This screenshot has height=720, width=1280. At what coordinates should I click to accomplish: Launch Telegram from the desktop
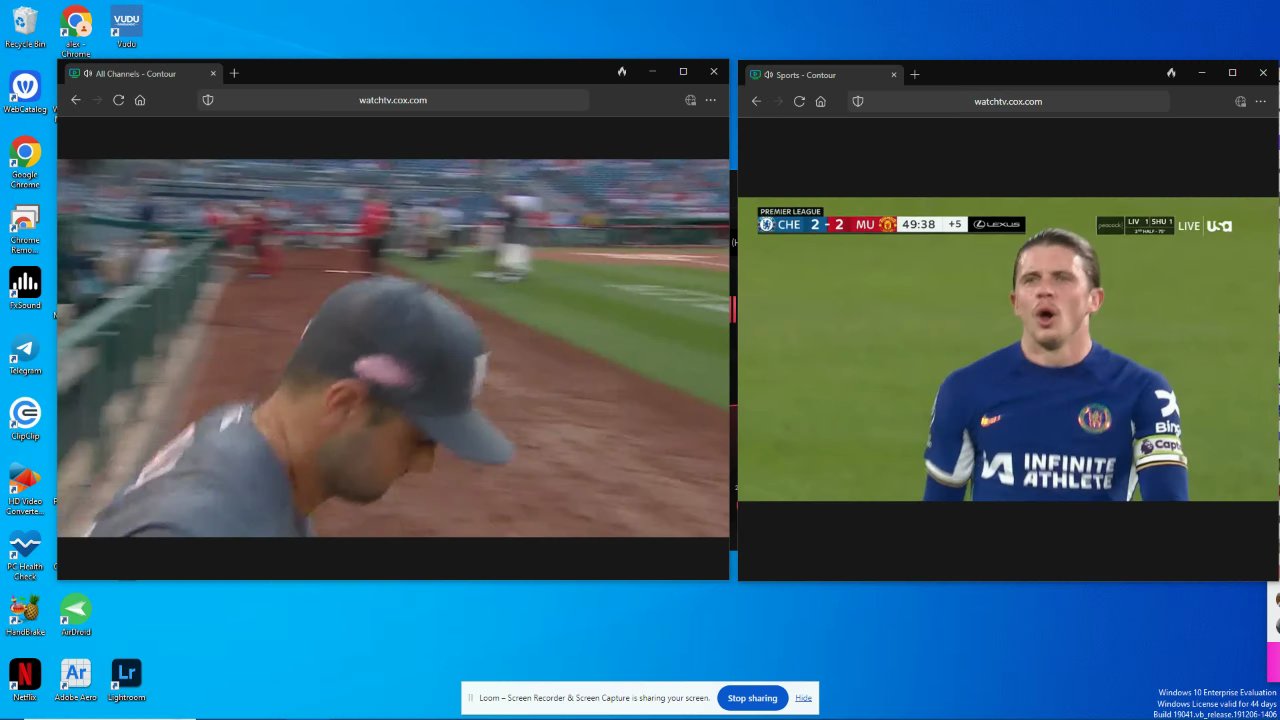pyautogui.click(x=25, y=354)
